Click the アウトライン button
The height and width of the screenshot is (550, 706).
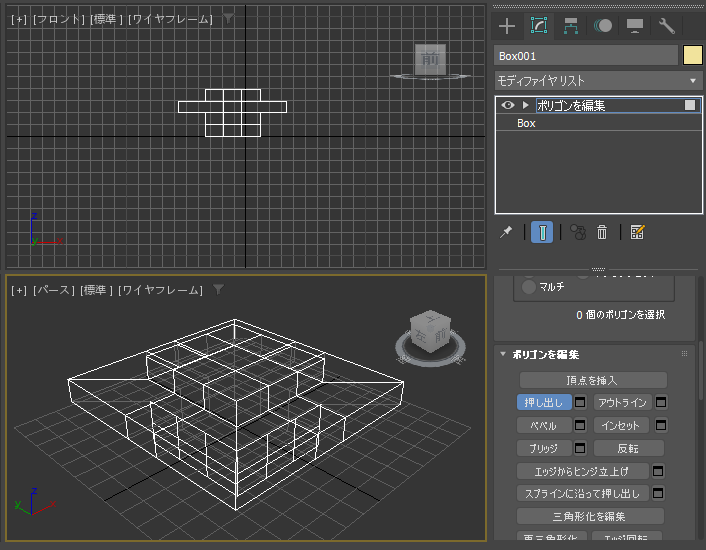coord(622,402)
